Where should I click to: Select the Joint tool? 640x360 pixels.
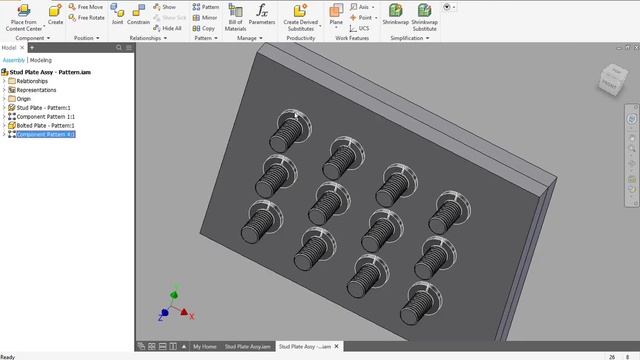(x=117, y=15)
